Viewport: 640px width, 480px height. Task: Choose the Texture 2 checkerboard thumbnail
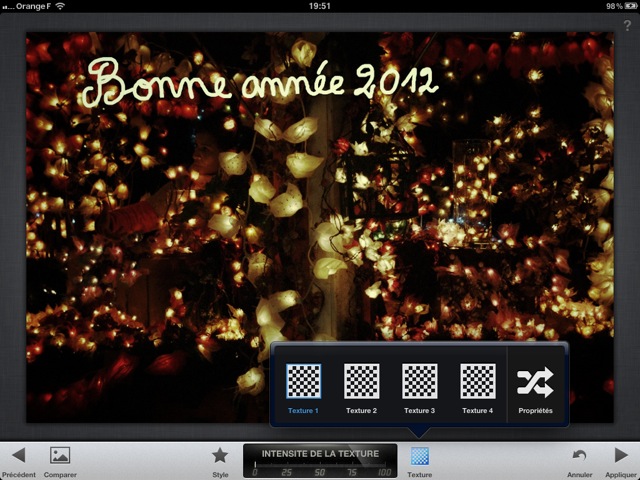[x=361, y=382]
